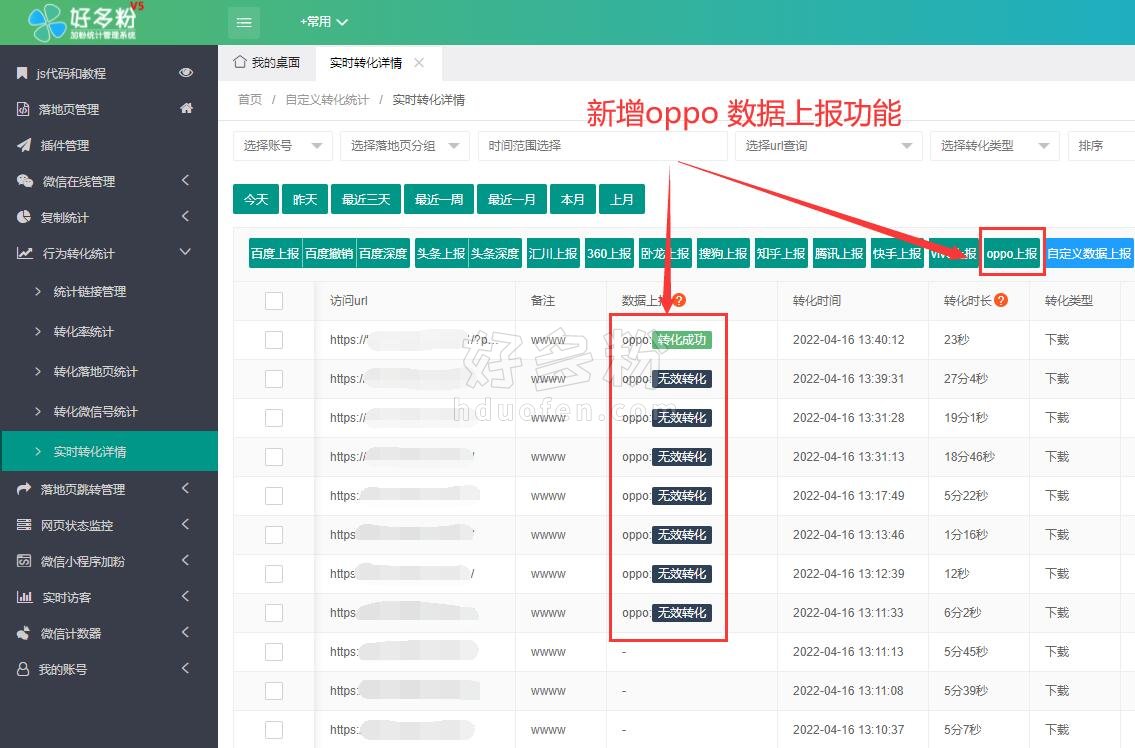
Task: Click the user icon for 我的账号
Action: 23,669
